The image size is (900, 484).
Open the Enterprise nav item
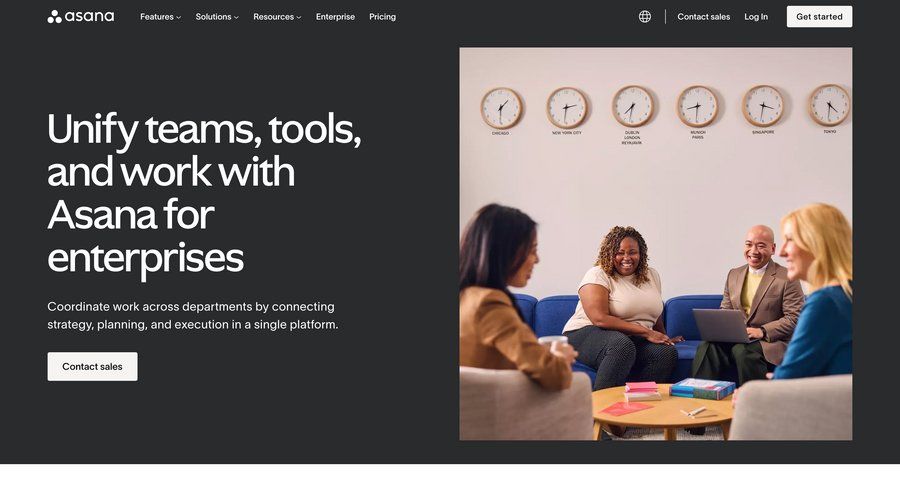tap(335, 17)
